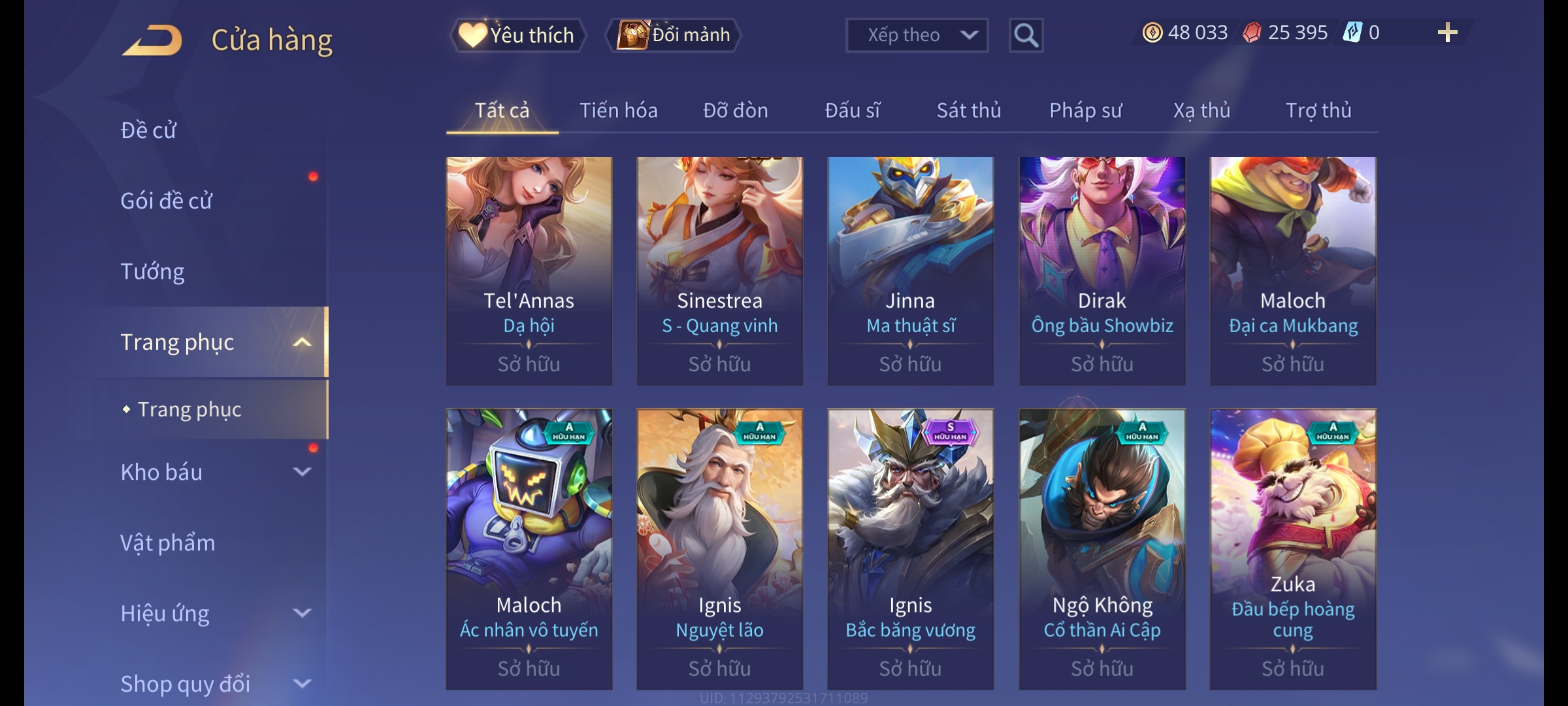Viewport: 1568px width, 706px height.
Task: Open the Xếp theo sort dropdown
Action: (917, 35)
